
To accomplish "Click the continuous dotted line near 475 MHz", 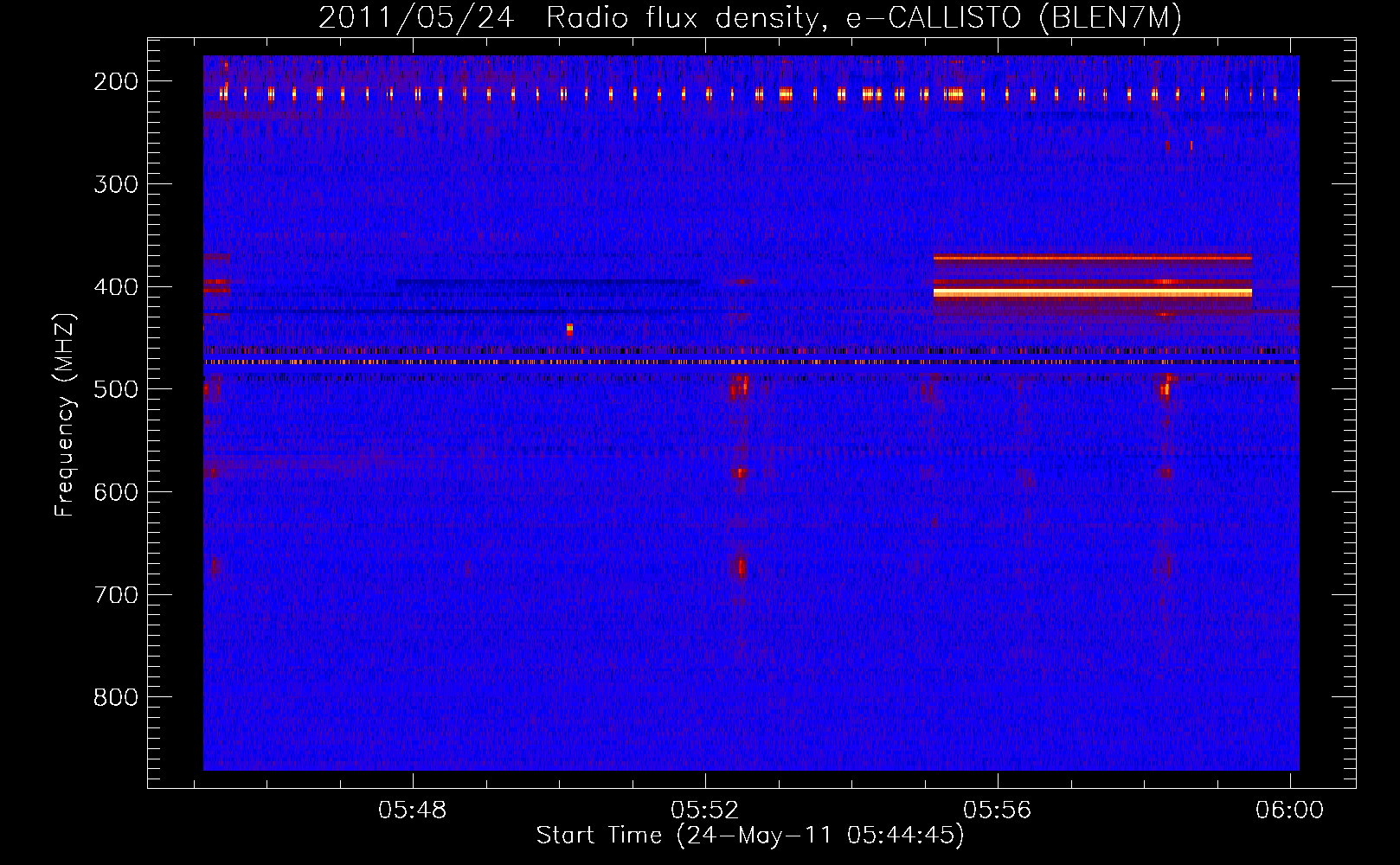I will [751, 362].
